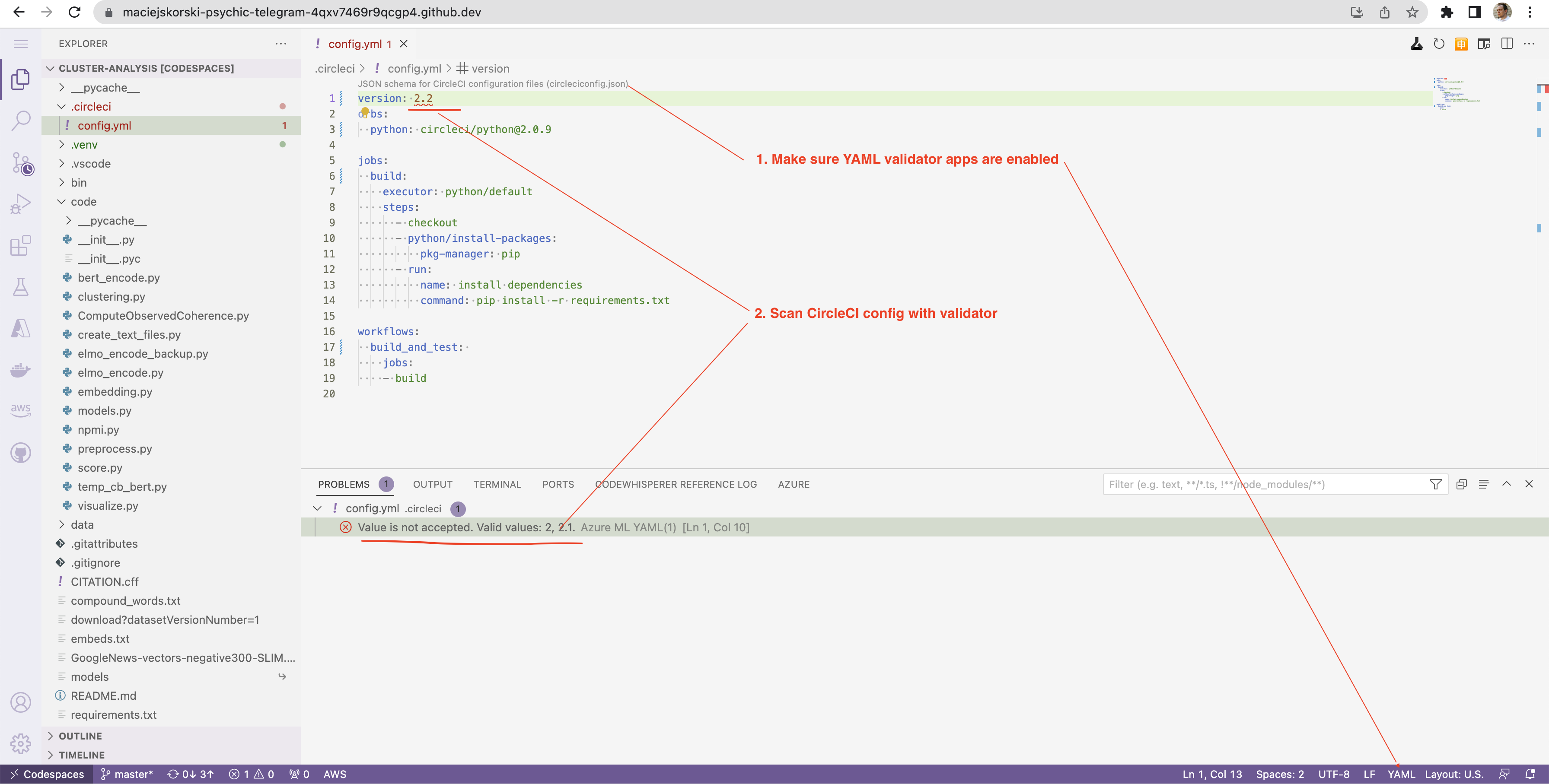Click browser extensions puzzle icon
The image size is (1549, 784).
(1446, 12)
